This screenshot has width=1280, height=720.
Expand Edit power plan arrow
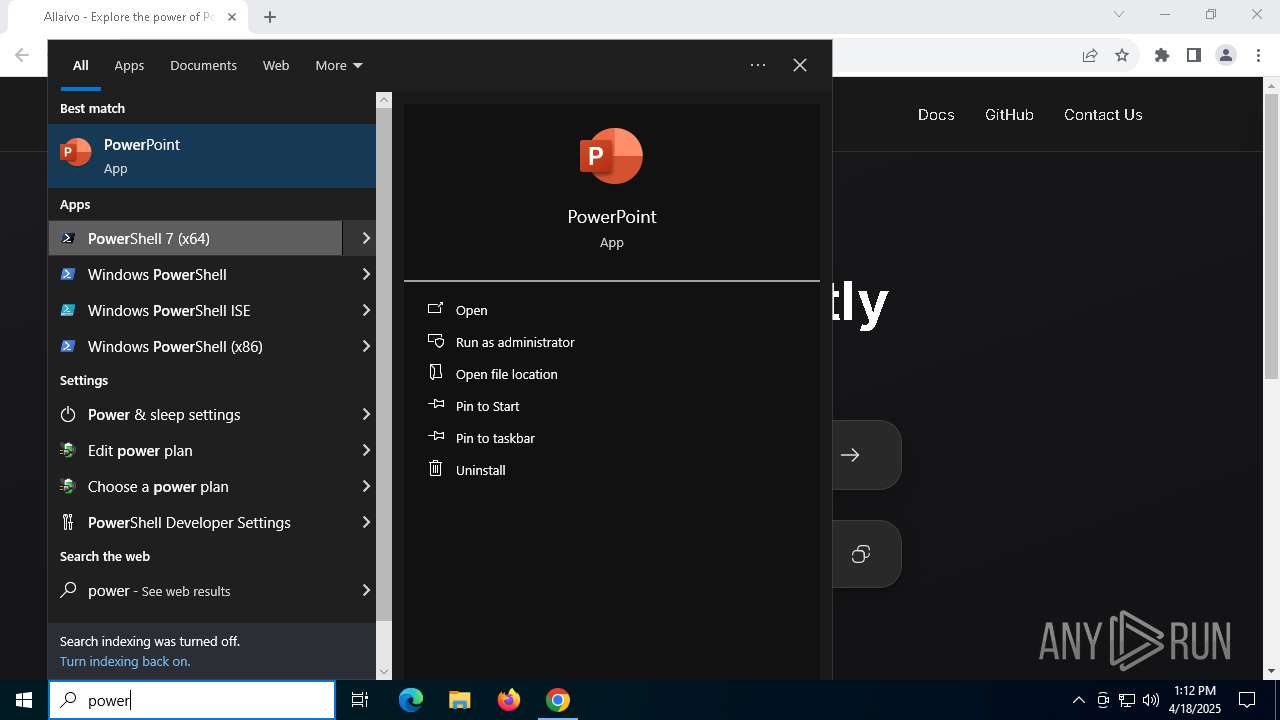coord(366,450)
